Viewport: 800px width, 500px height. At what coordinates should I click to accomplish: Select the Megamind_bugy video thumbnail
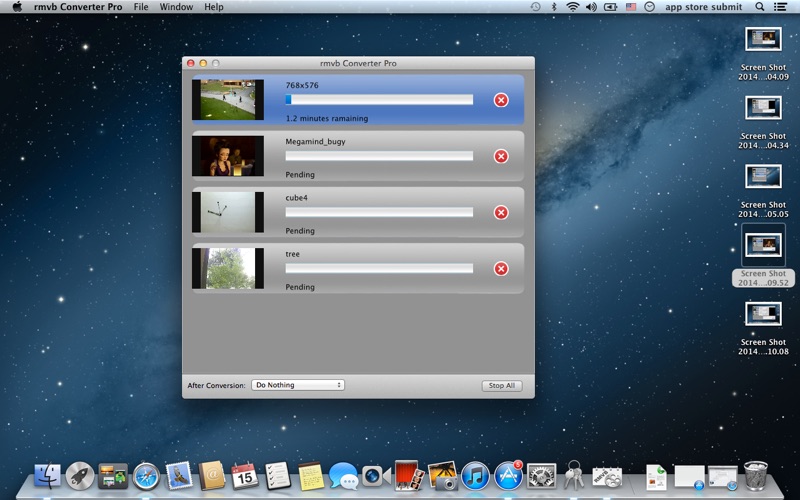click(x=228, y=156)
